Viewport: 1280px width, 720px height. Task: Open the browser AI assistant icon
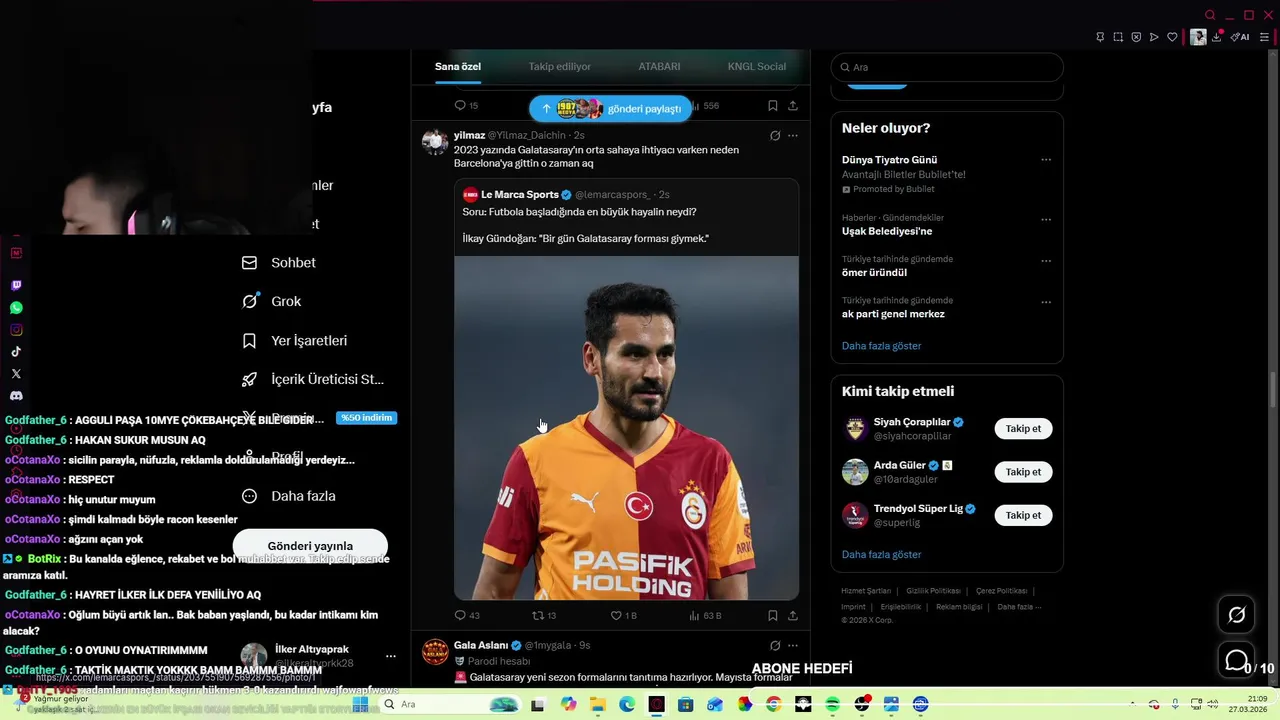1240,37
